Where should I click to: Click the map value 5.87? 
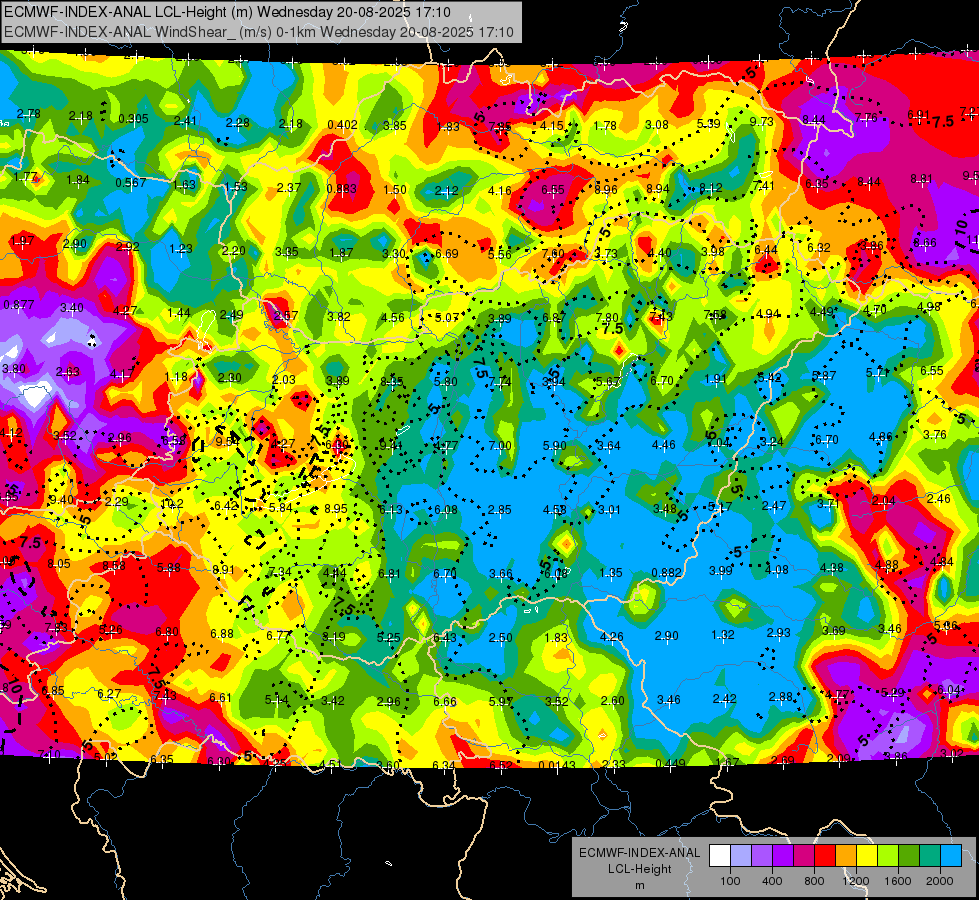click(824, 375)
